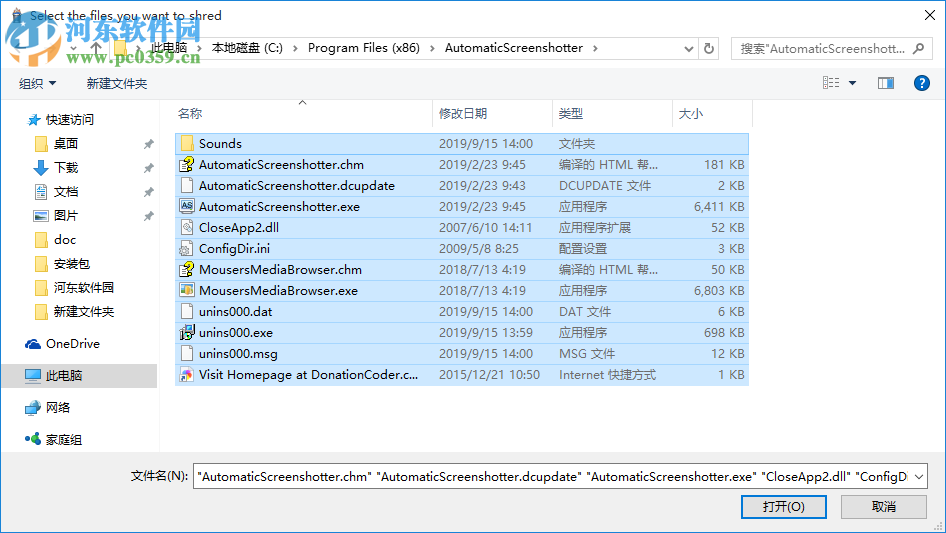Click the 取消 cancel button
946x533 pixels.
[x=884, y=506]
